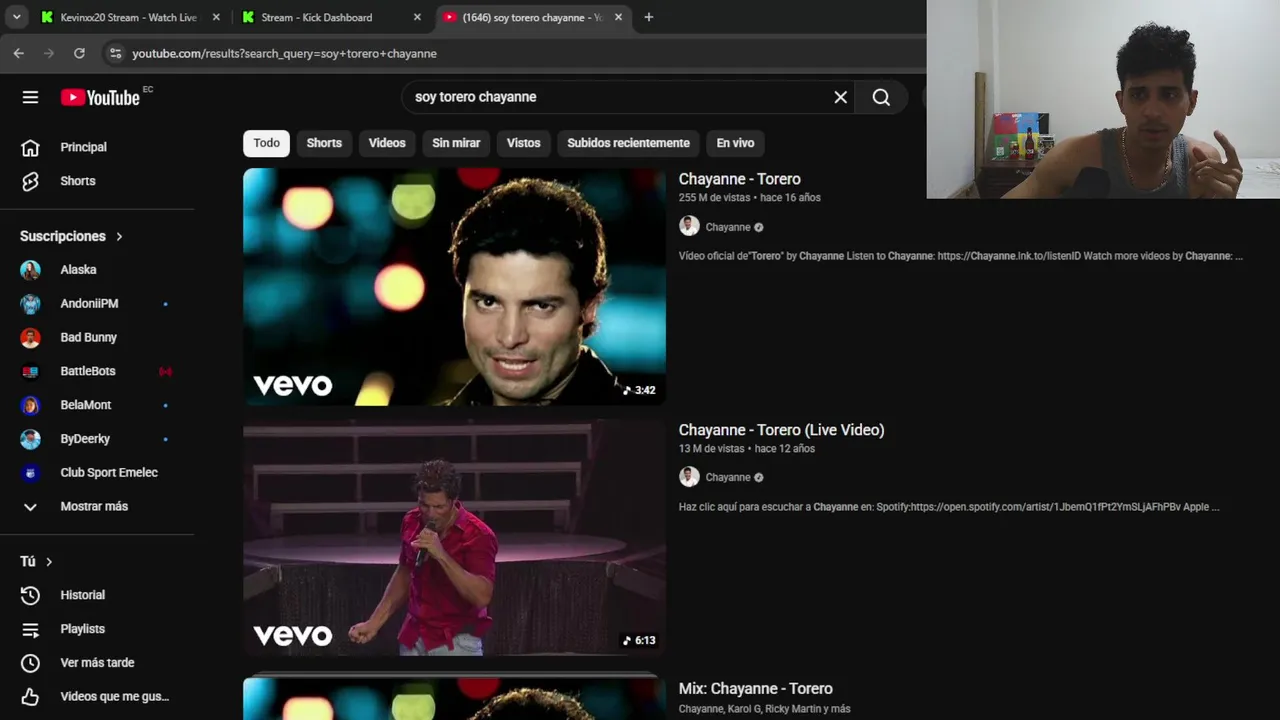Click the YouTube logo
Image resolution: width=1280 pixels, height=720 pixels.
pyautogui.click(x=100, y=97)
